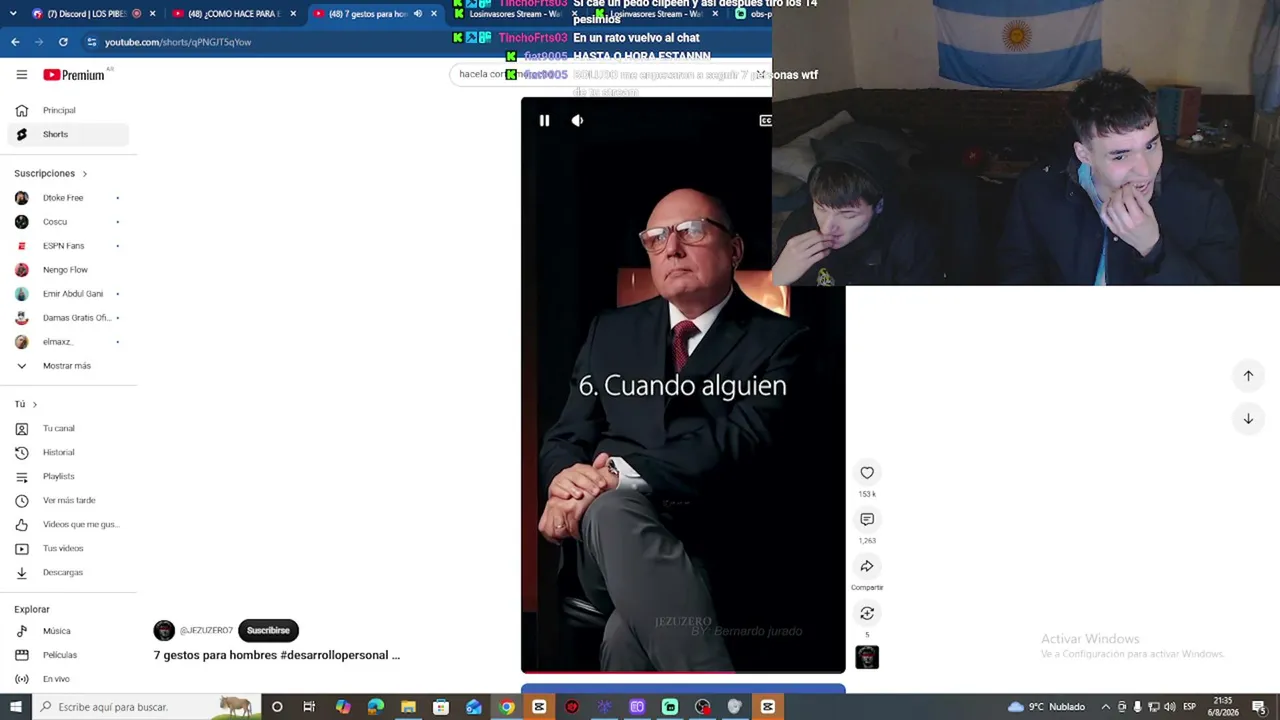Open the Windows Start menu

(x=15, y=707)
